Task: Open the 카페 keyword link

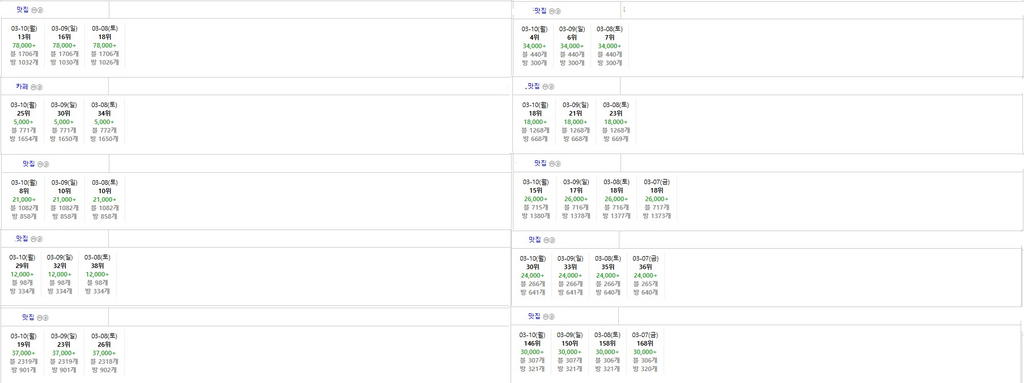Action: (x=22, y=86)
